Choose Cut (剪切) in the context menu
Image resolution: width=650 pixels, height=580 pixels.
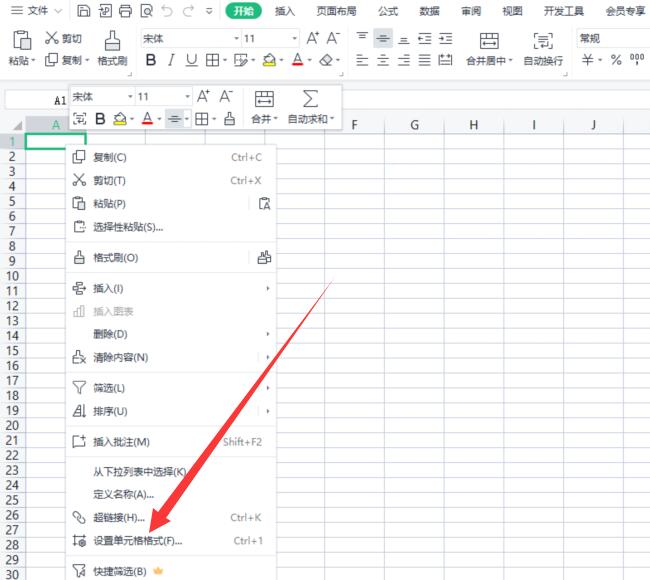click(x=171, y=180)
